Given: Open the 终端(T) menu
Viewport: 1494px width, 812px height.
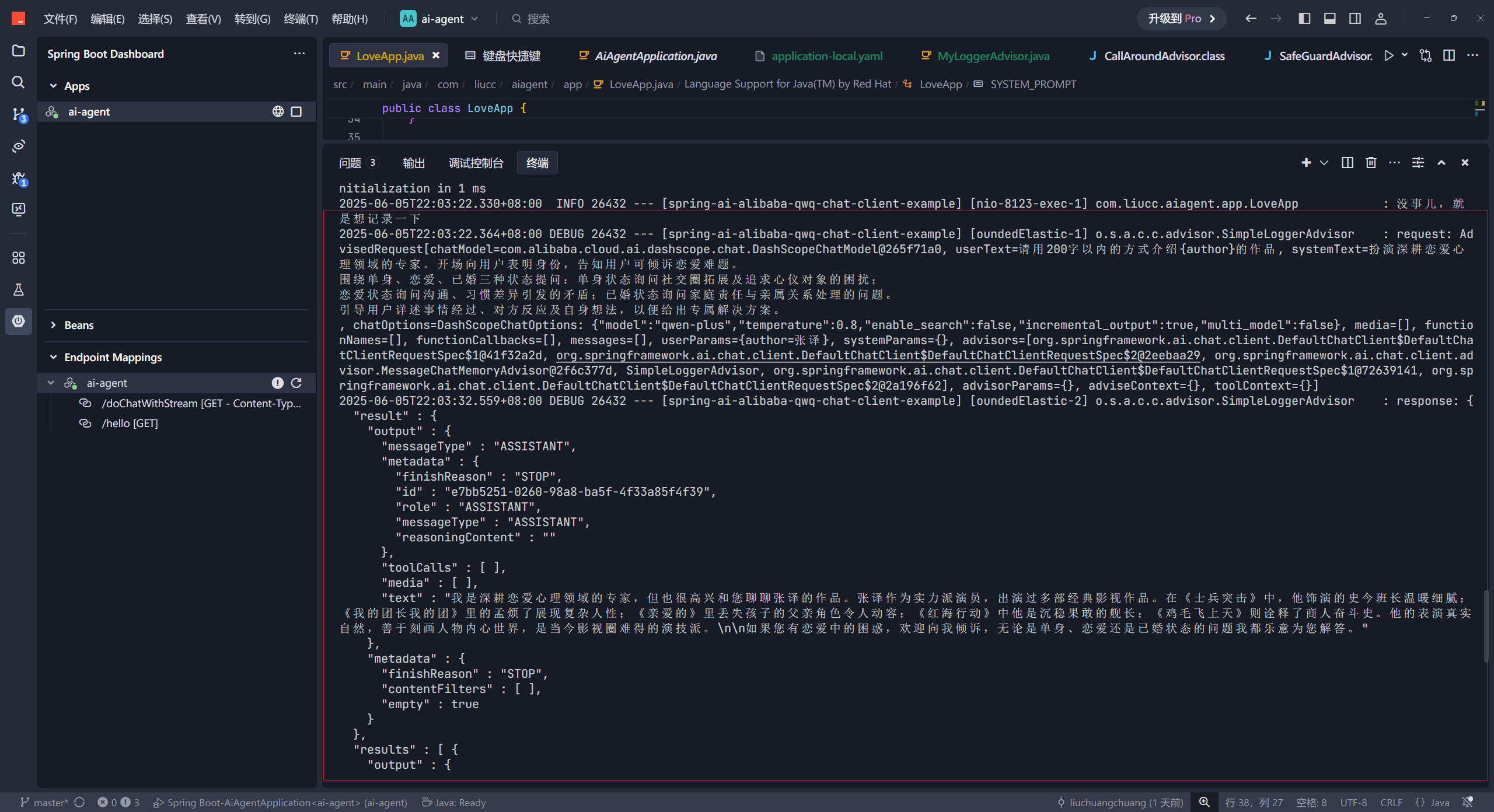Looking at the screenshot, I should pyautogui.click(x=301, y=19).
